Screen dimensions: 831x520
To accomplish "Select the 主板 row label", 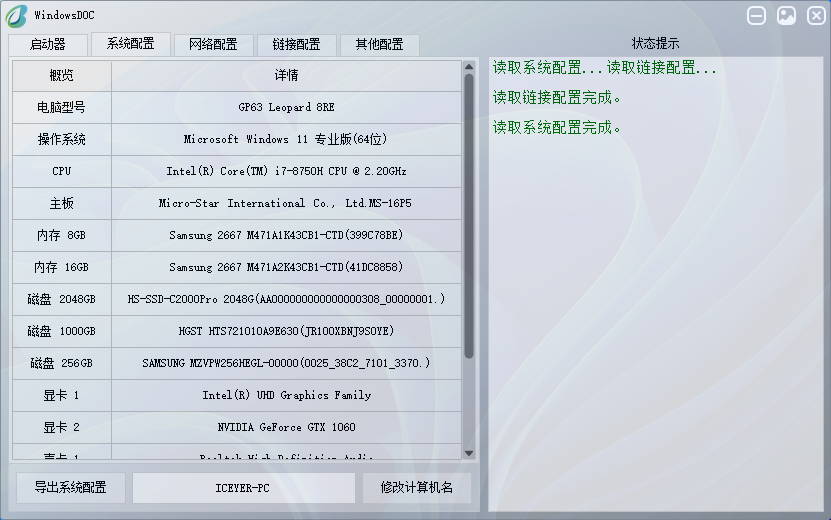I will click(x=61, y=204).
